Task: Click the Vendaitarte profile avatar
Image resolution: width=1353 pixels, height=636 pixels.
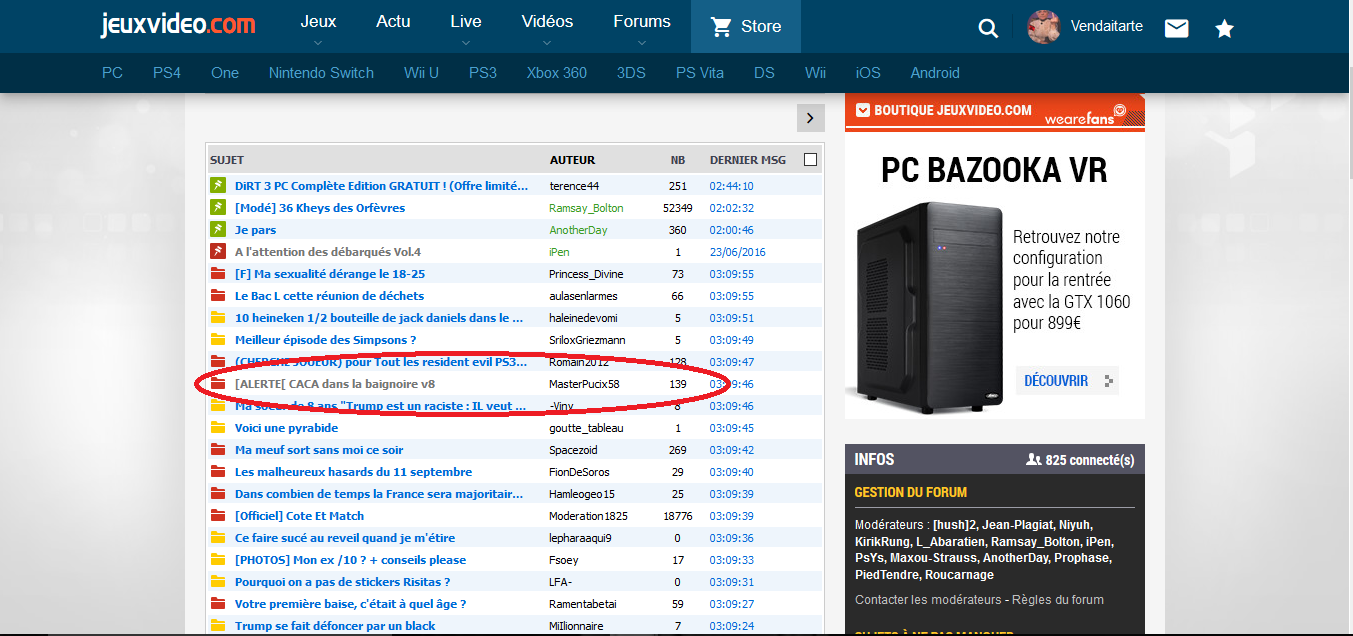Action: 1044,27
